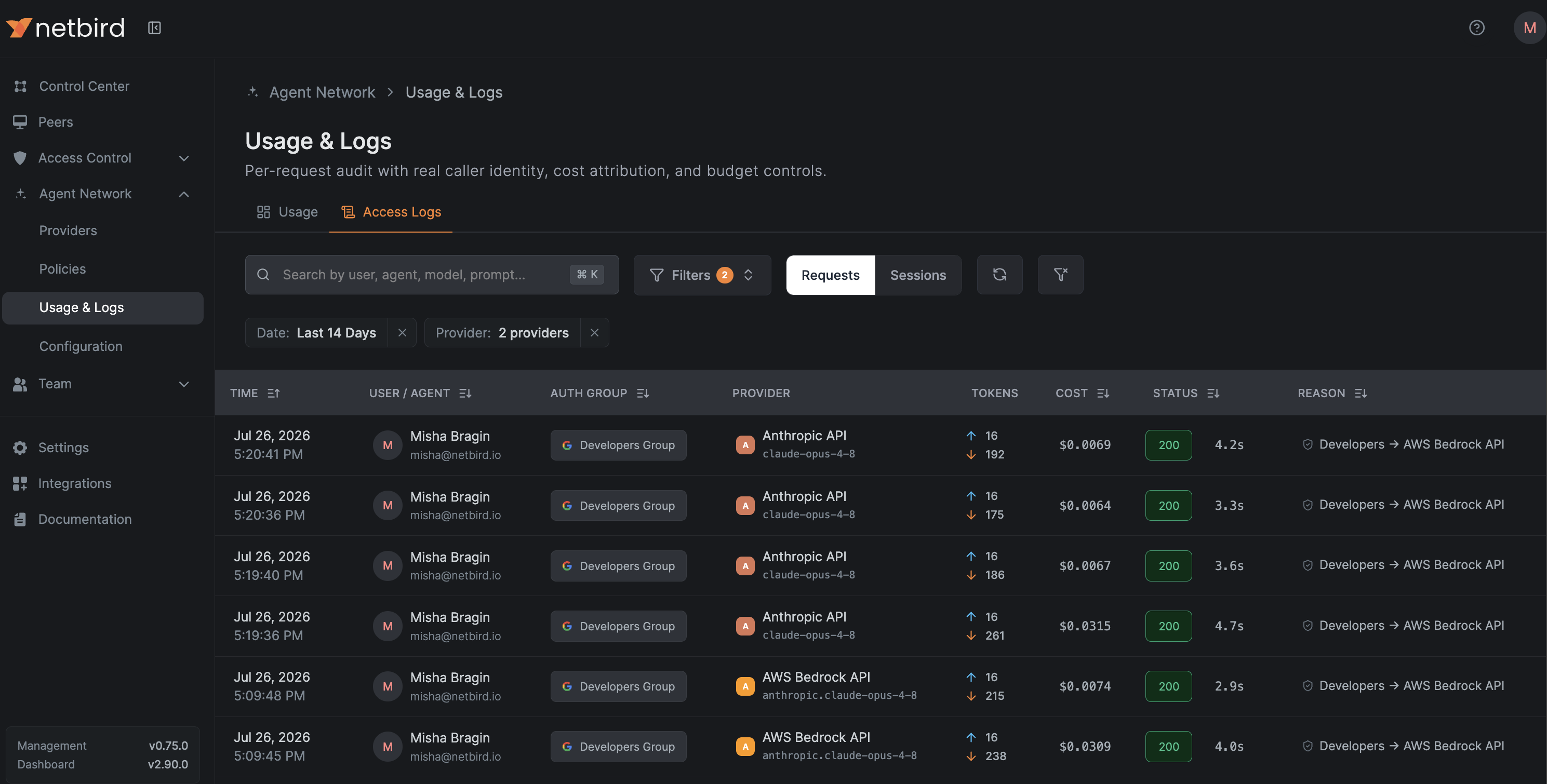Click Misha Bragin avatar in 5:20:36 PM row
The width and height of the screenshot is (1547, 784).
388,506
